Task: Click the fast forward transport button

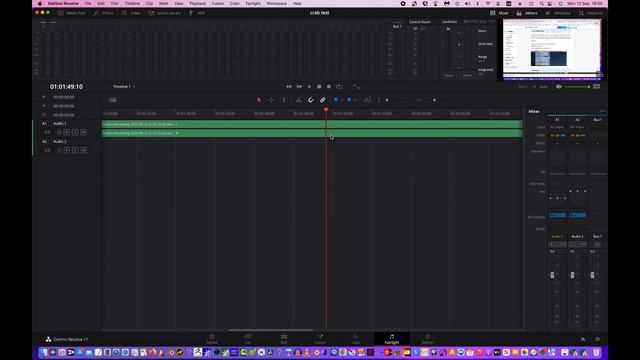Action: click(x=299, y=87)
